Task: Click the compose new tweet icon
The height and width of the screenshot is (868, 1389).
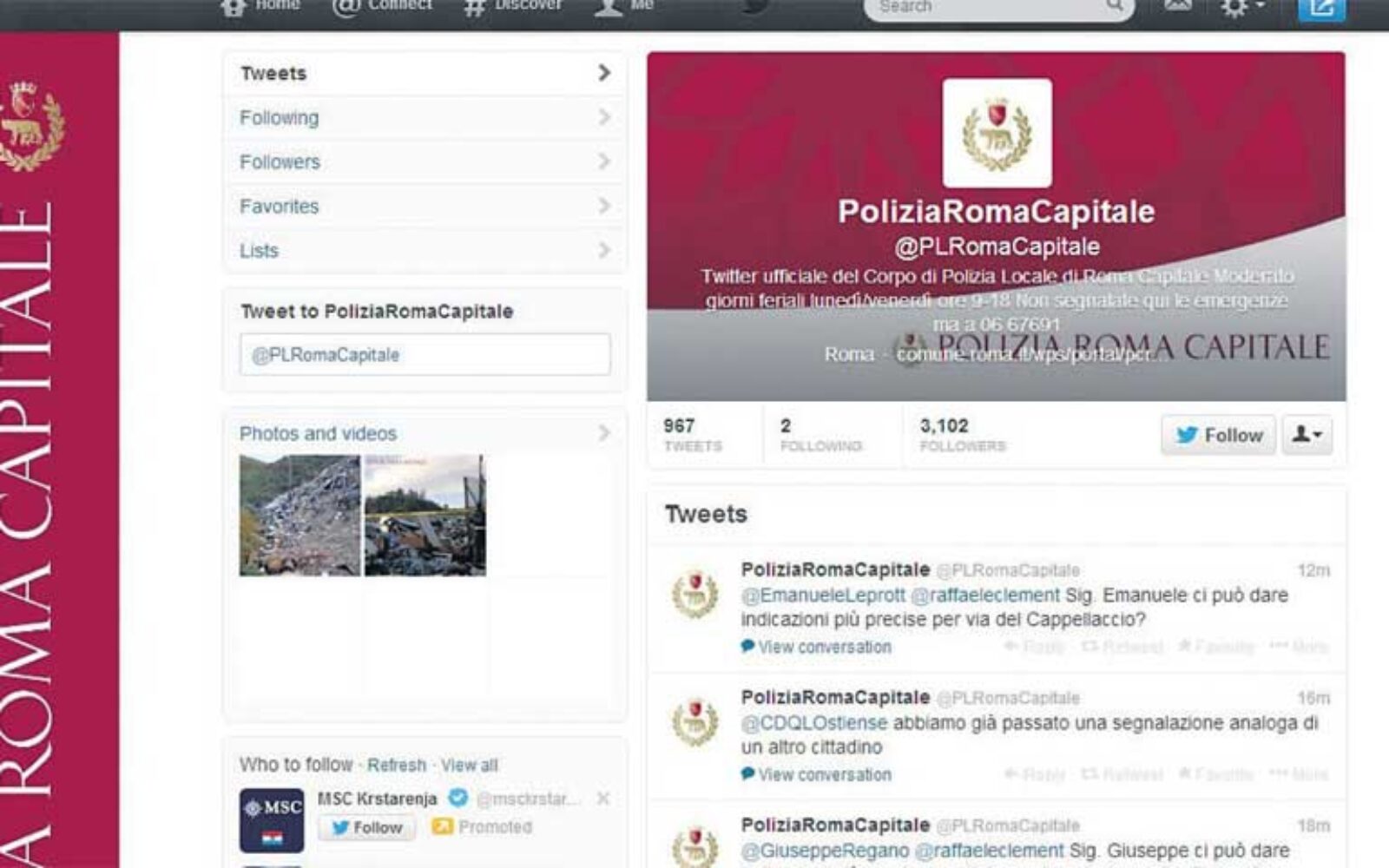Action: click(1321, 9)
